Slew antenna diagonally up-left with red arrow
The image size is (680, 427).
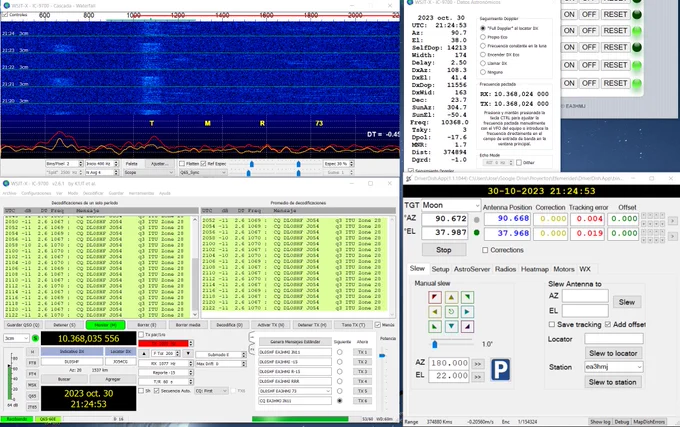tap(435, 297)
